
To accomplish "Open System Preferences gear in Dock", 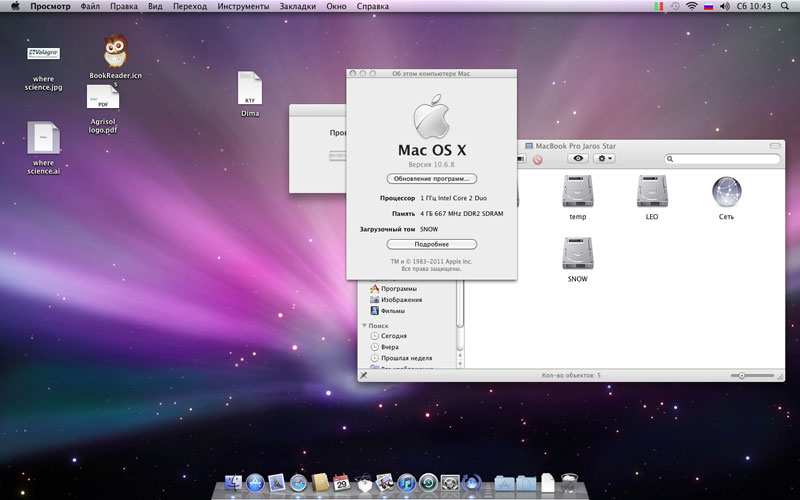I will point(450,482).
